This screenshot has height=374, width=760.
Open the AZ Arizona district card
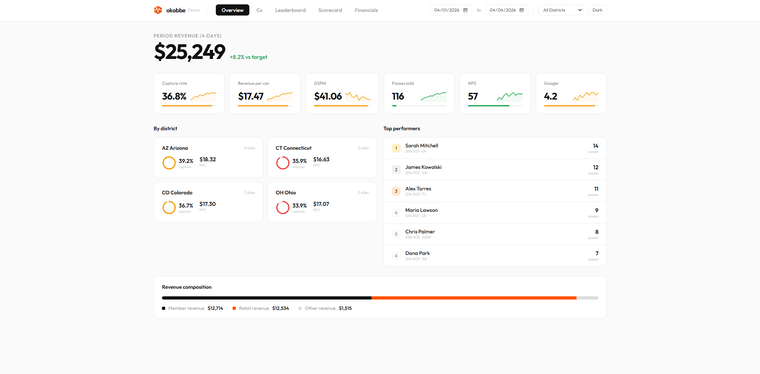(x=208, y=157)
